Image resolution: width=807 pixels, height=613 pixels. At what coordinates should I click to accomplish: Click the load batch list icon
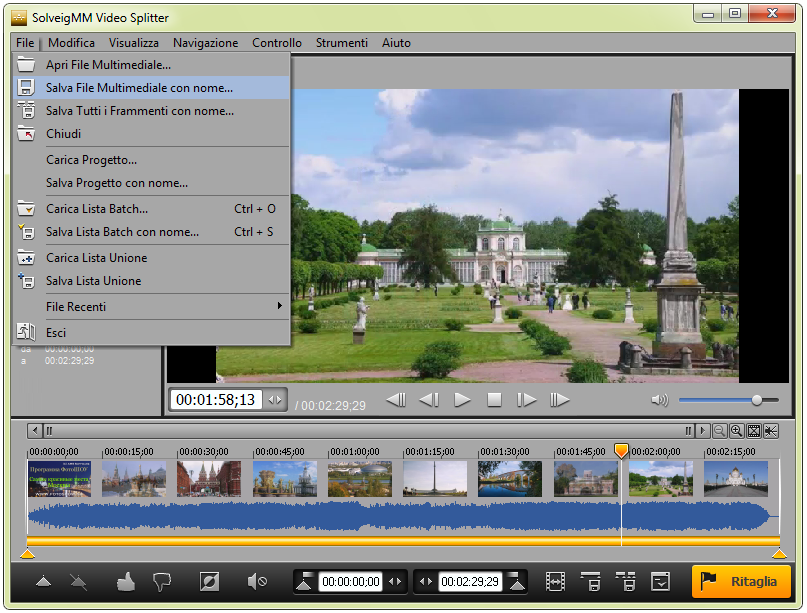tap(26, 208)
